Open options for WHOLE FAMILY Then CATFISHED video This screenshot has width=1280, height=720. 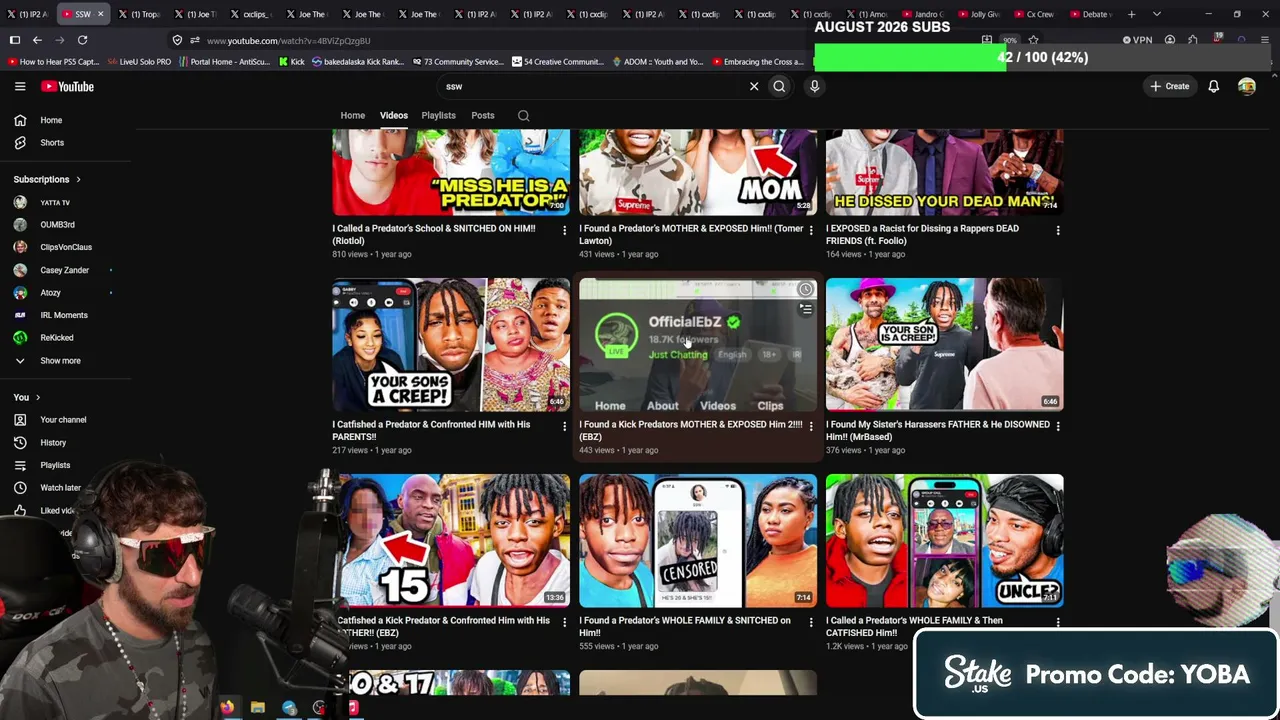[x=1058, y=623]
